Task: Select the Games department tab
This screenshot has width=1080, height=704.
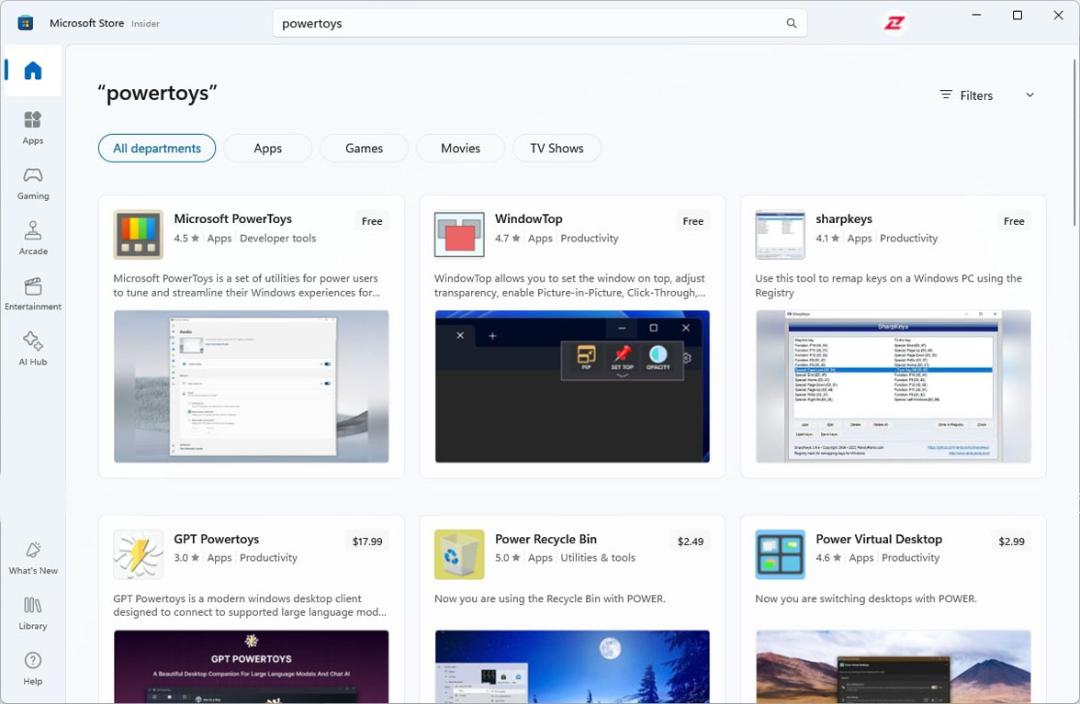Action: click(364, 148)
